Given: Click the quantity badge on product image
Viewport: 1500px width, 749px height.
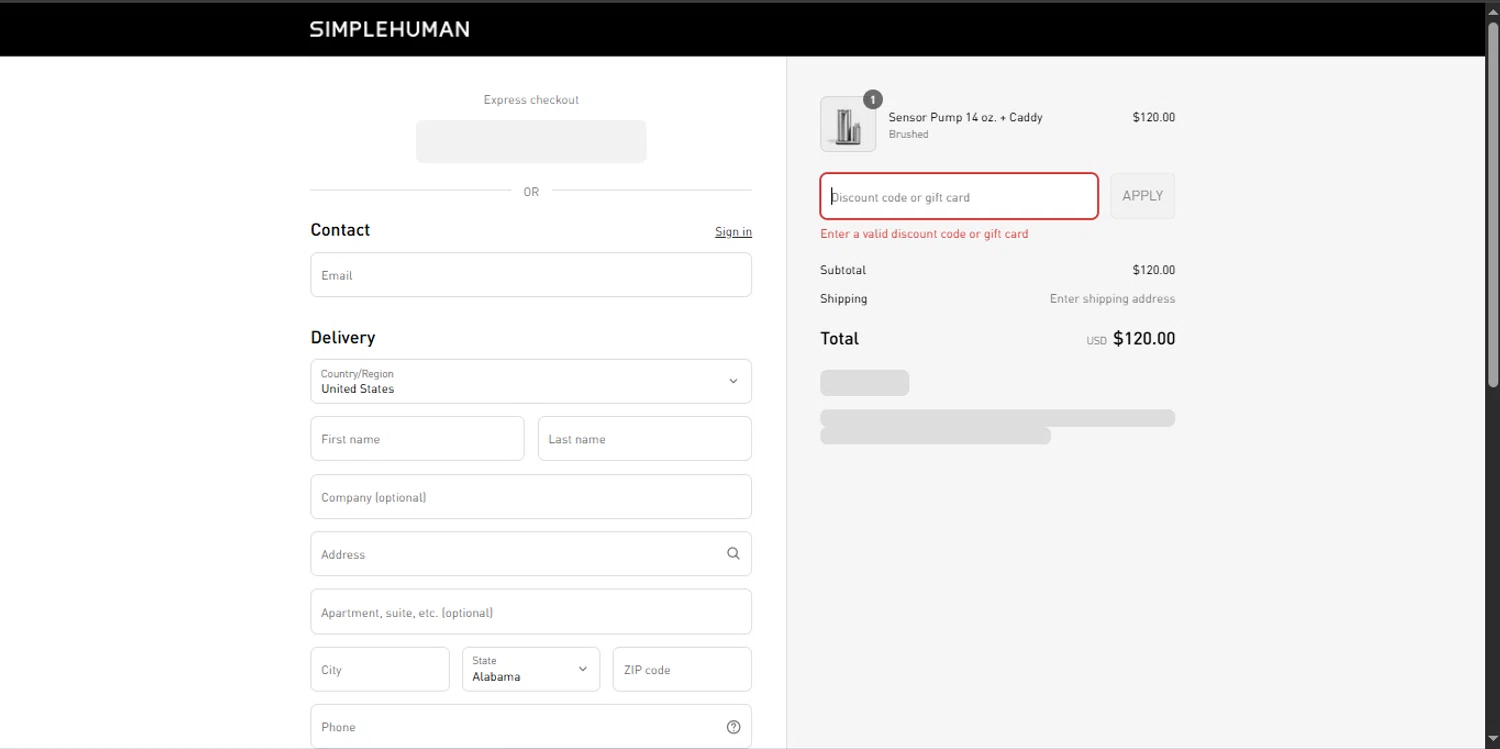Looking at the screenshot, I should tap(873, 99).
